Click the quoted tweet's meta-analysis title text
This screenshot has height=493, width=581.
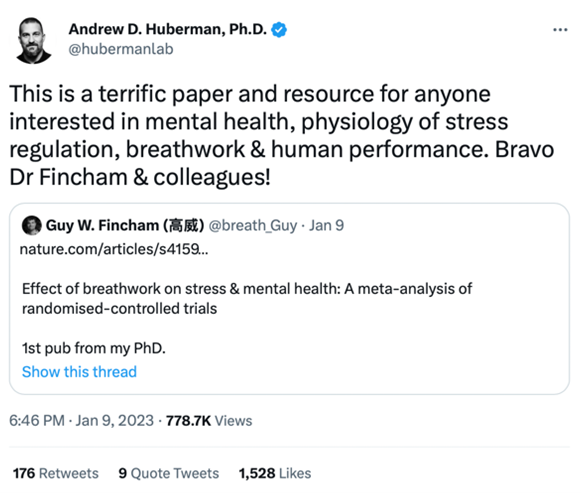pos(247,299)
